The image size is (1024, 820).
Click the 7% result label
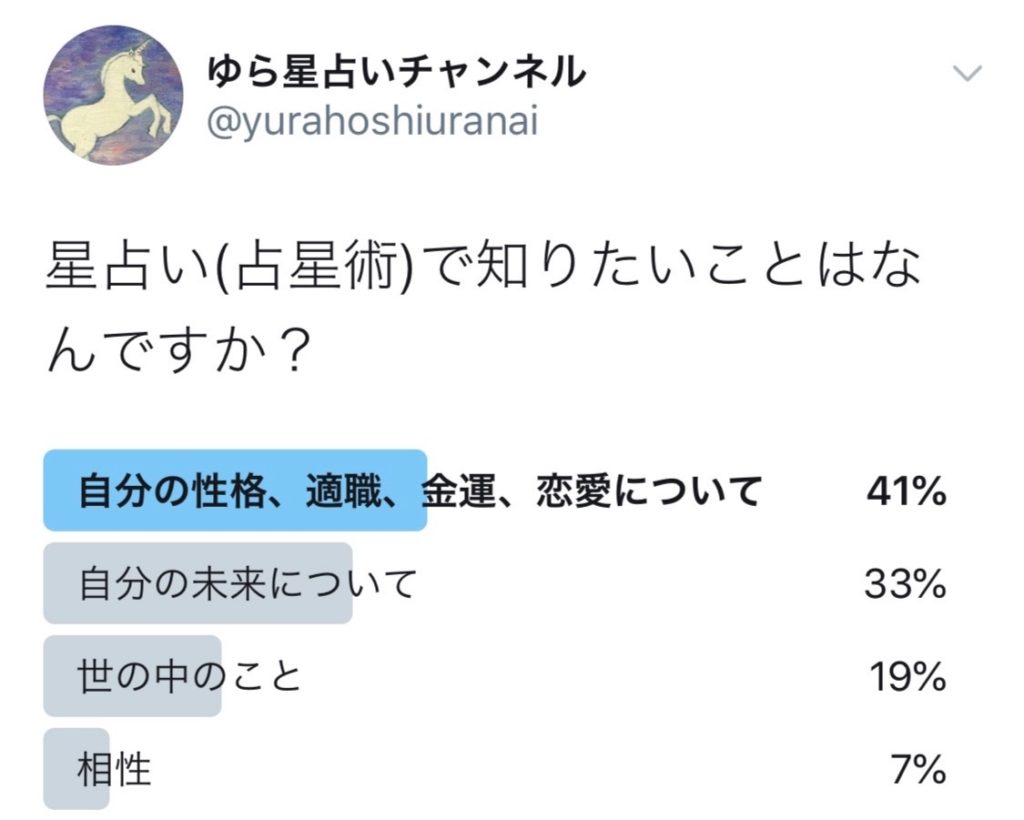[x=919, y=769]
